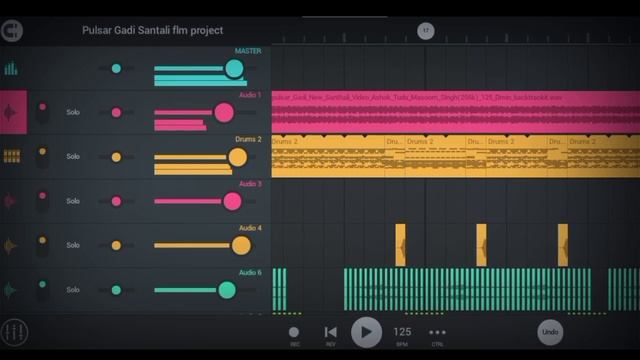Viewport: 640px width, 360px height.
Task: Click the Audio 1 volume slider handle
Action: [x=224, y=113]
